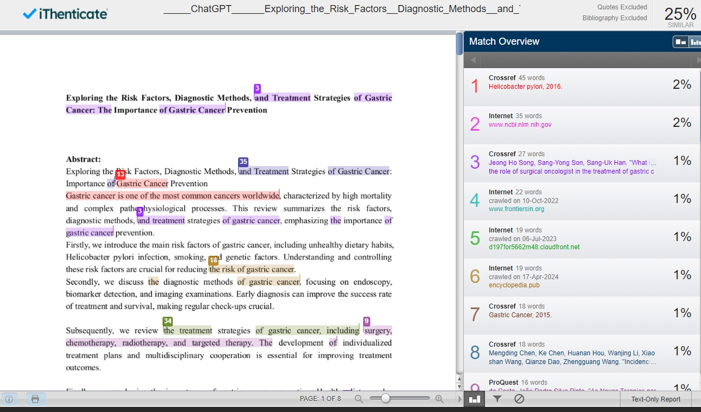This screenshot has width=701, height=412.
Task: Click highlighted 'the risk of gastric cancer'
Action: coord(252,269)
